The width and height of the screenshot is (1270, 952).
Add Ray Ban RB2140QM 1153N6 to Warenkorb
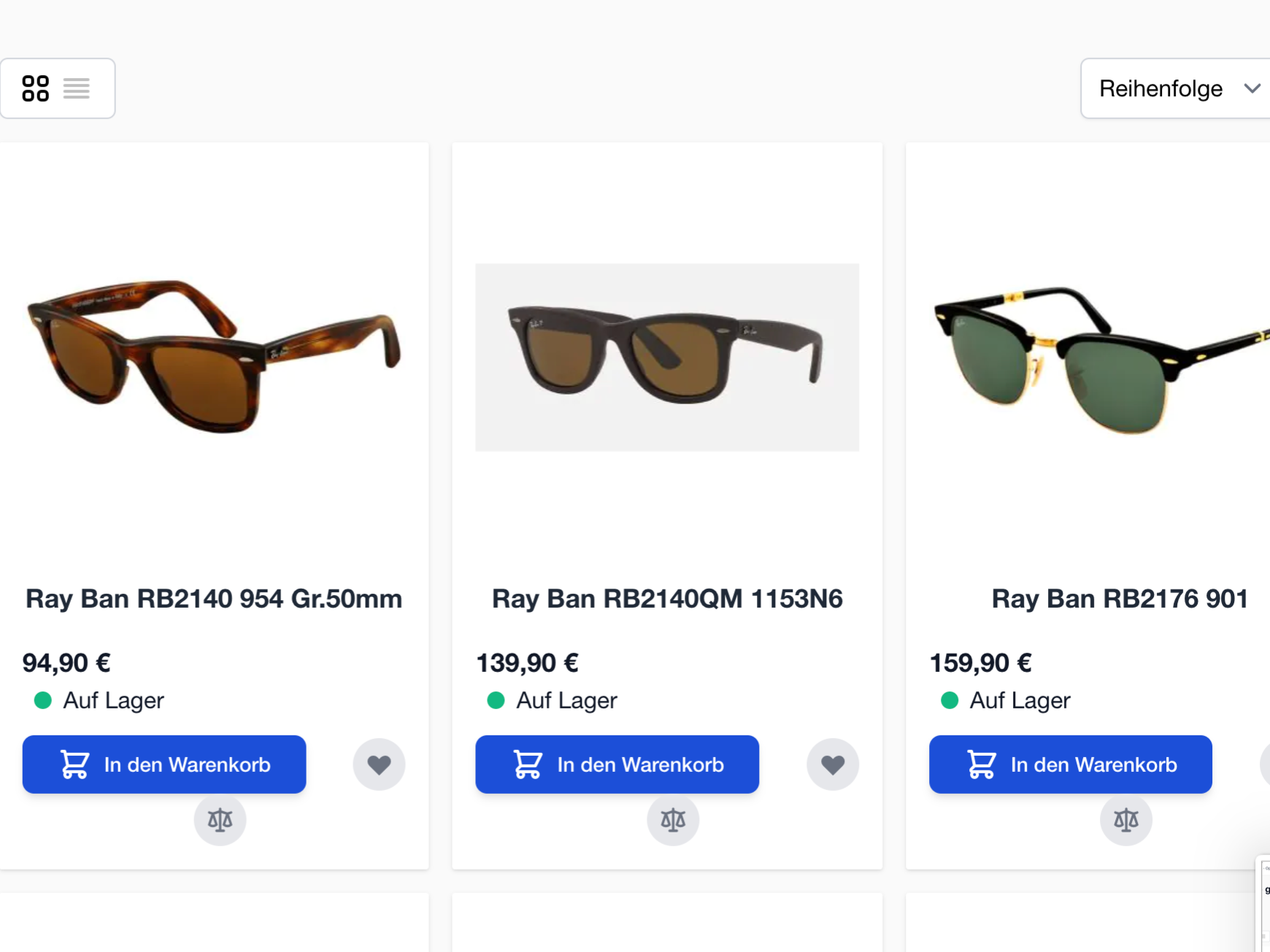point(617,765)
